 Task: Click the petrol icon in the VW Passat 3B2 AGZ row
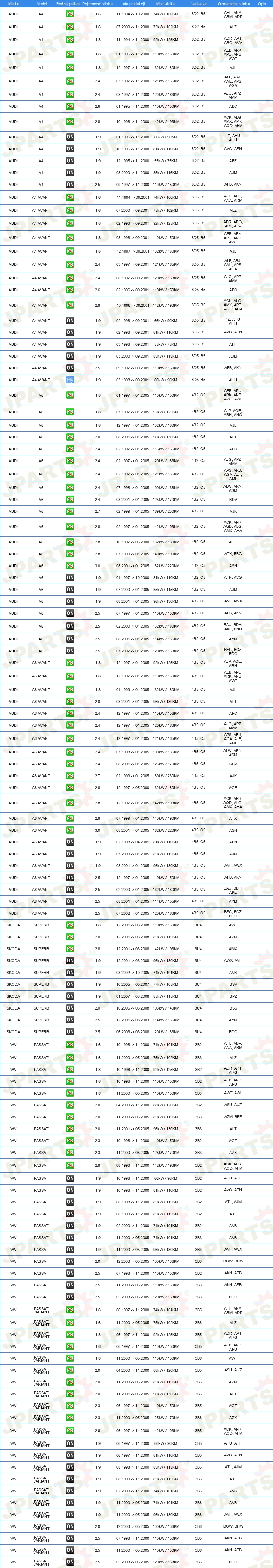pos(70,1141)
